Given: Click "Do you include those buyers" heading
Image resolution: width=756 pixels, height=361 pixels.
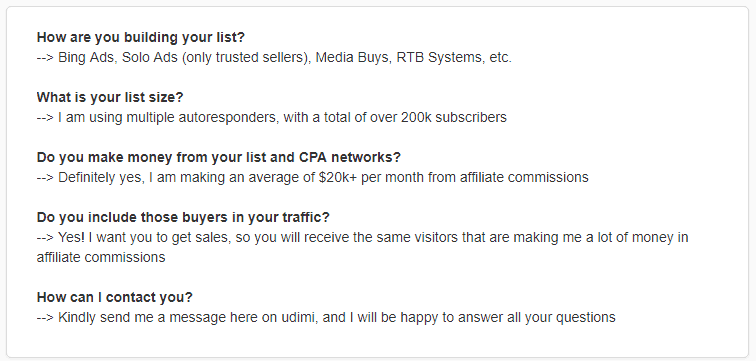Looking at the screenshot, I should 183,217.
